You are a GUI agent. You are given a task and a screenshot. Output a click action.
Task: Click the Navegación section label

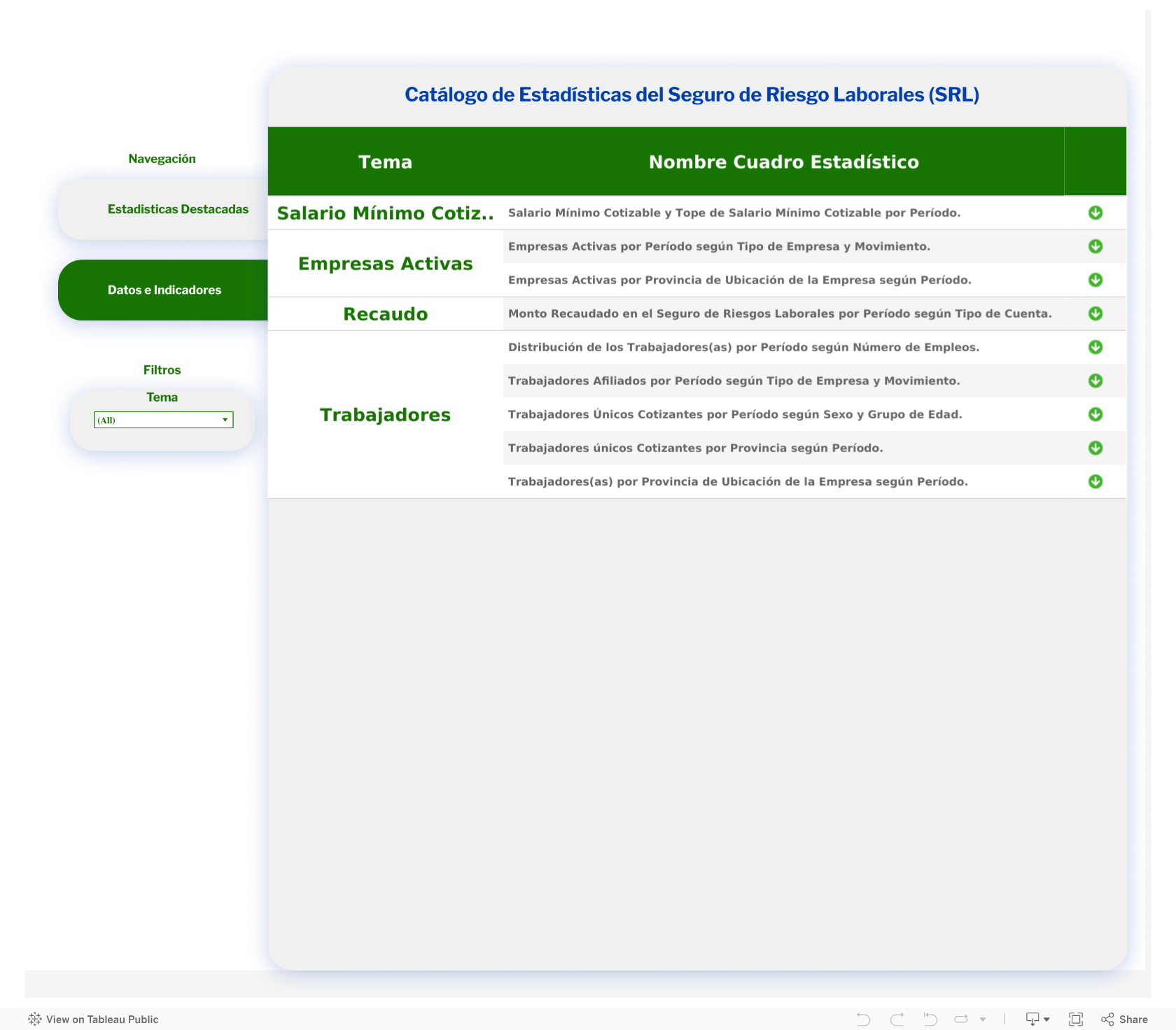click(162, 159)
